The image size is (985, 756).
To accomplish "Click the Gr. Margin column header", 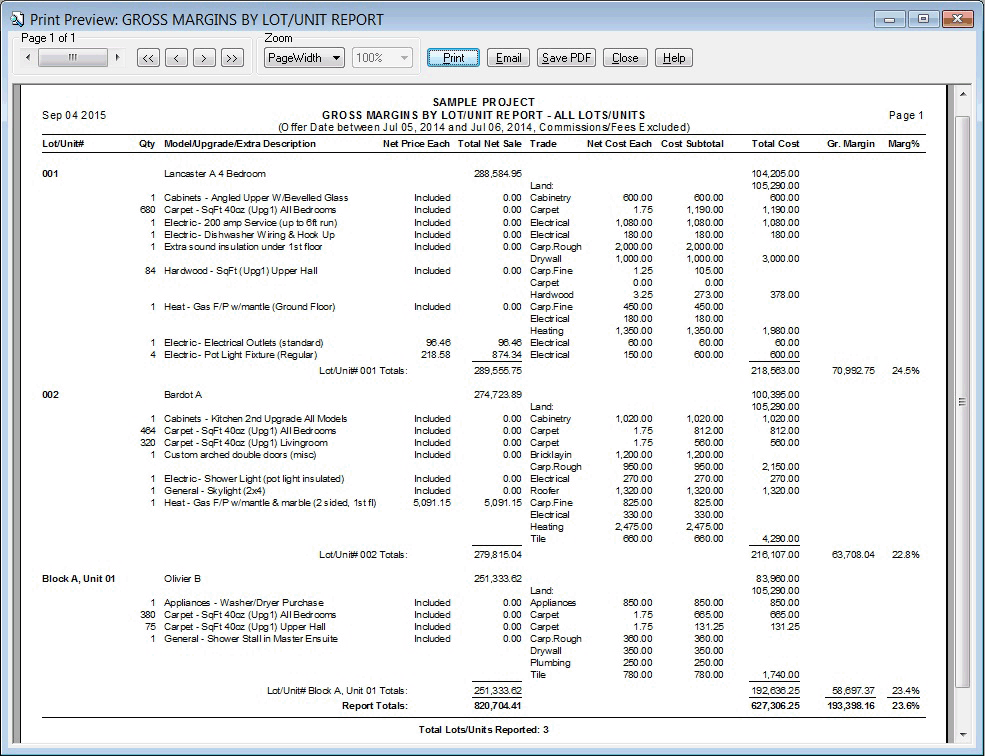I will tap(851, 144).
